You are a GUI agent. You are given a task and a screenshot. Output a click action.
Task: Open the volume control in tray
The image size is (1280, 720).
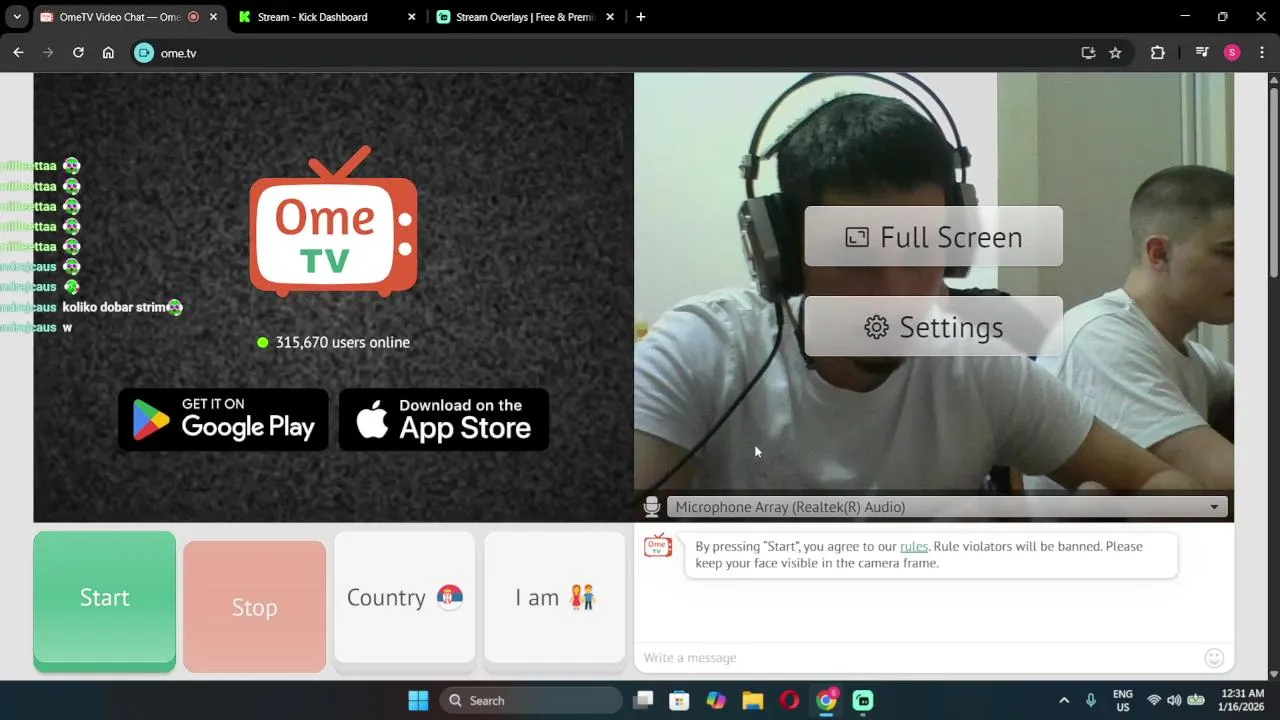1174,700
